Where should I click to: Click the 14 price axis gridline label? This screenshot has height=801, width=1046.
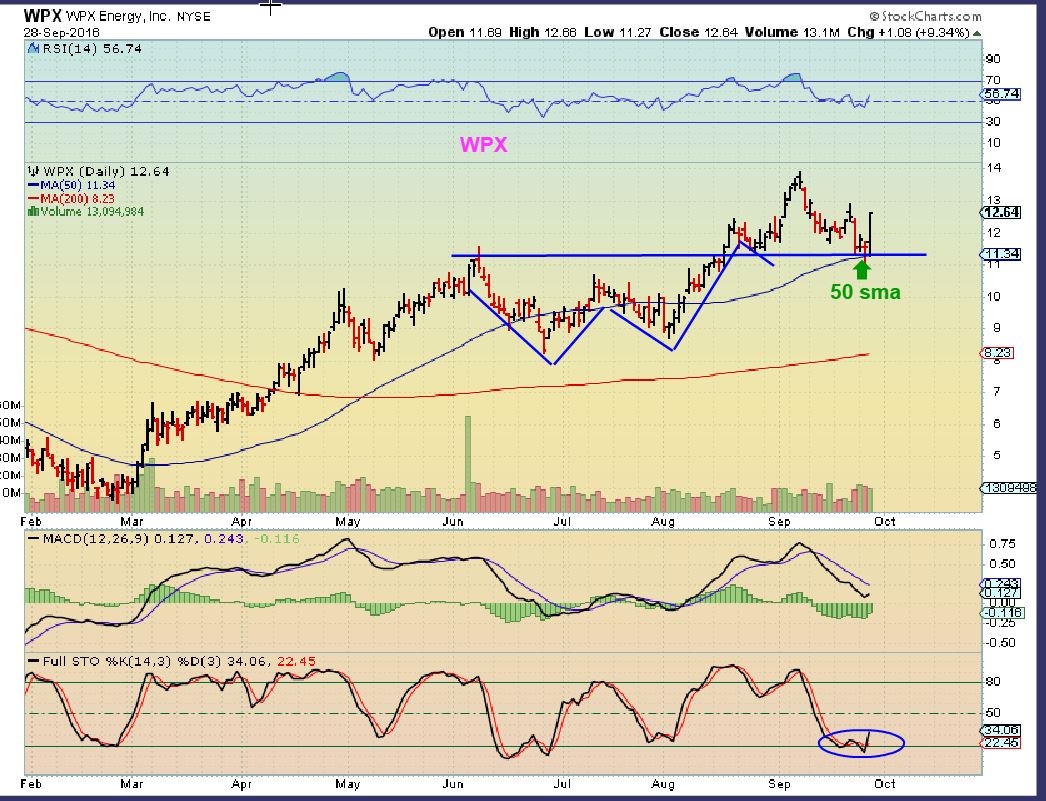[994, 167]
